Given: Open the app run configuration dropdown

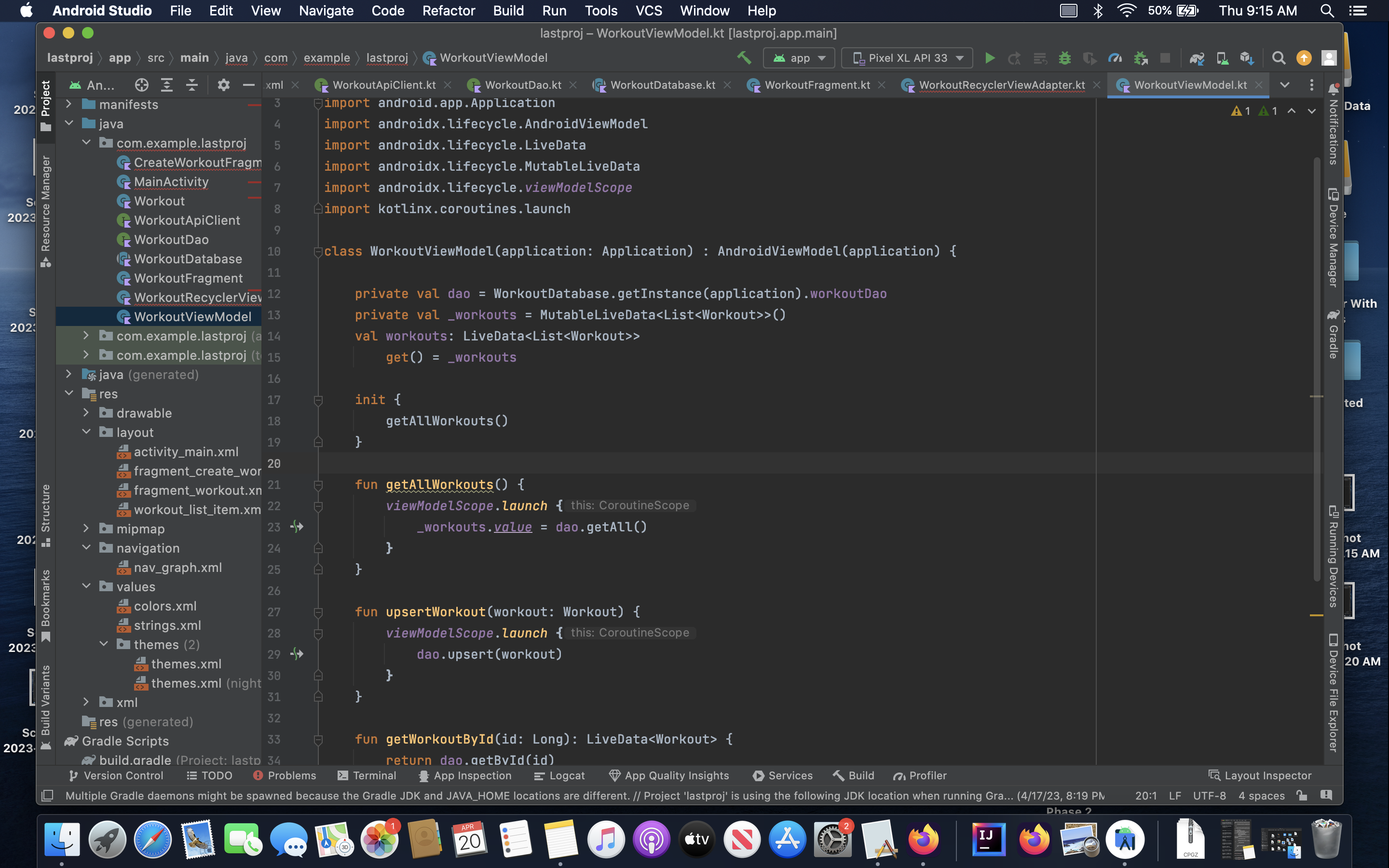Looking at the screenshot, I should click(800, 58).
